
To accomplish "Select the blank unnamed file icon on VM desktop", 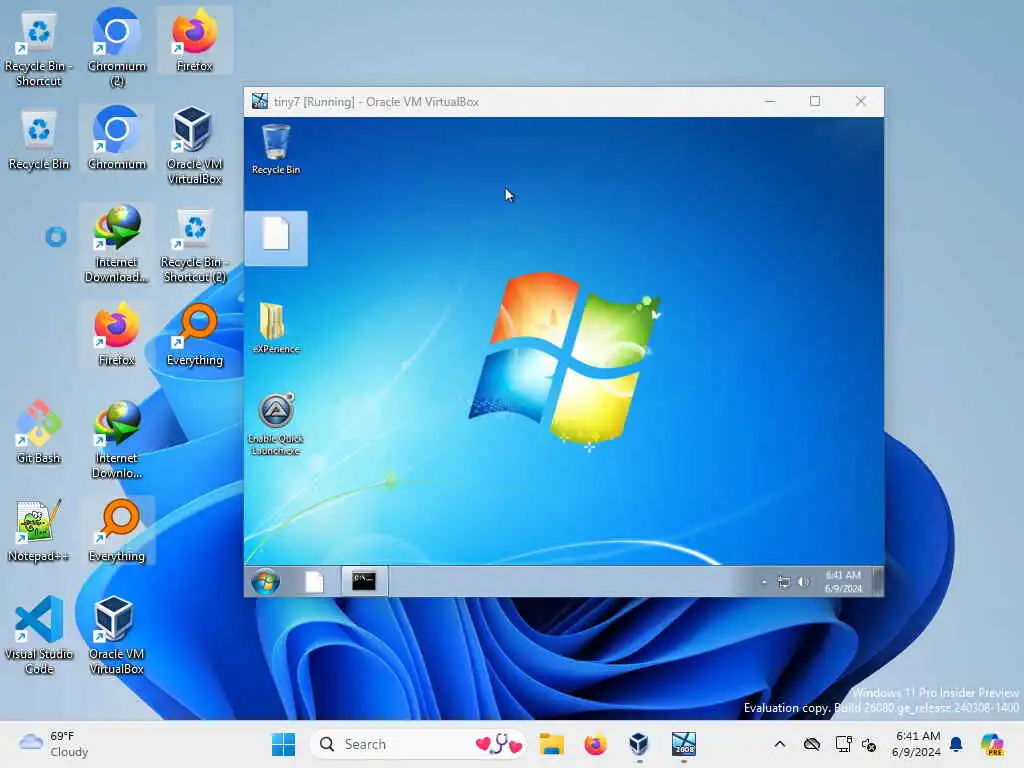I will [276, 238].
